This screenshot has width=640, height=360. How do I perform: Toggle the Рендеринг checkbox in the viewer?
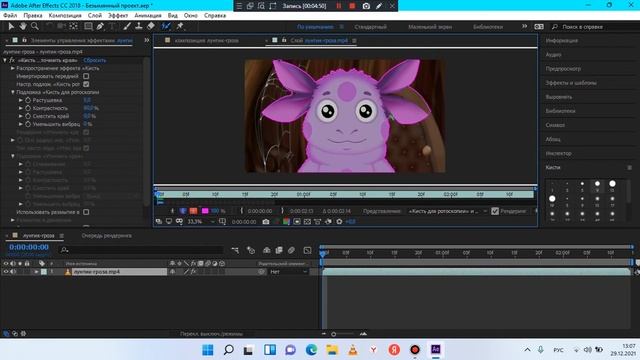tap(495, 211)
